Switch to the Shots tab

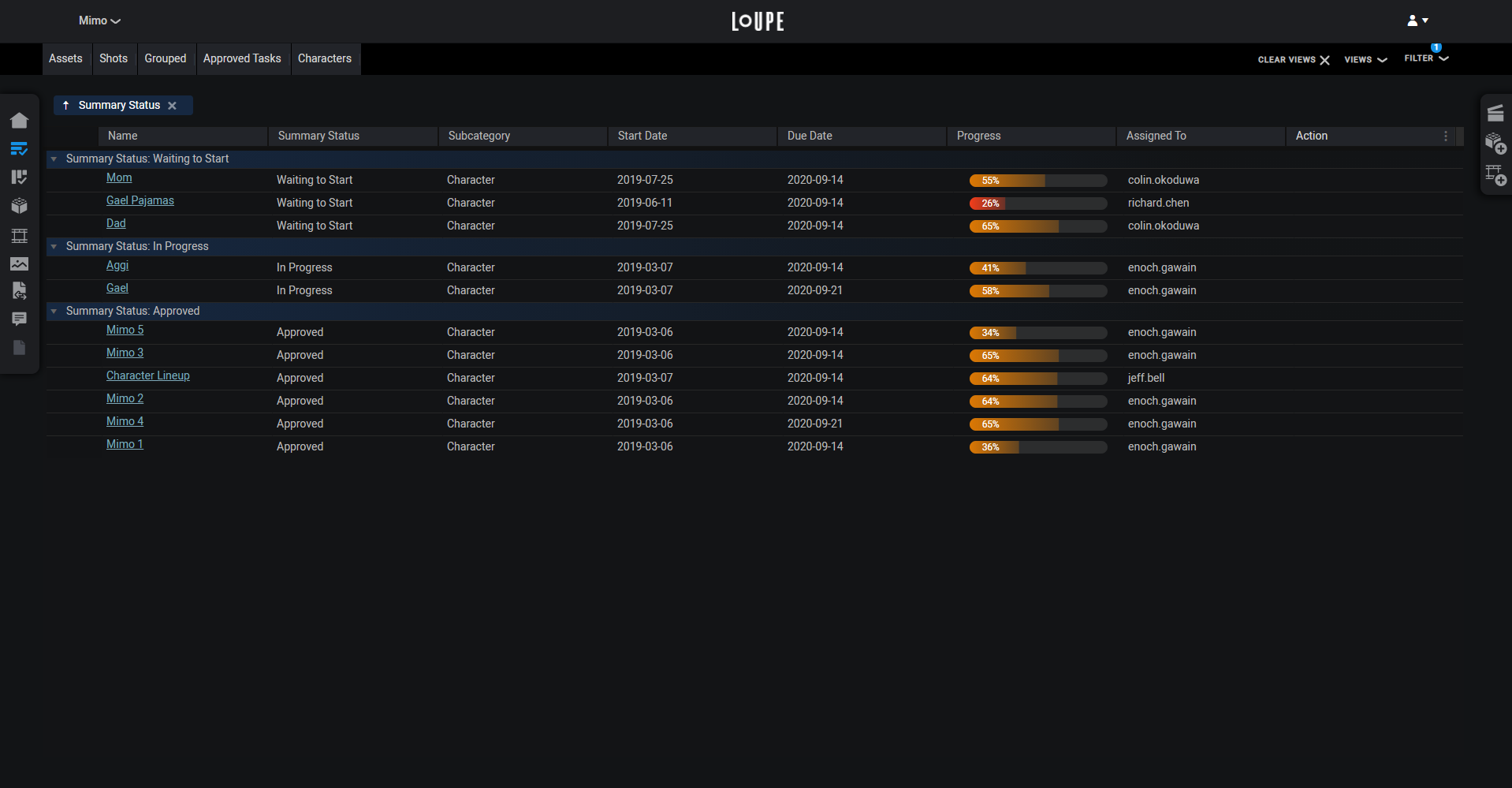[114, 58]
